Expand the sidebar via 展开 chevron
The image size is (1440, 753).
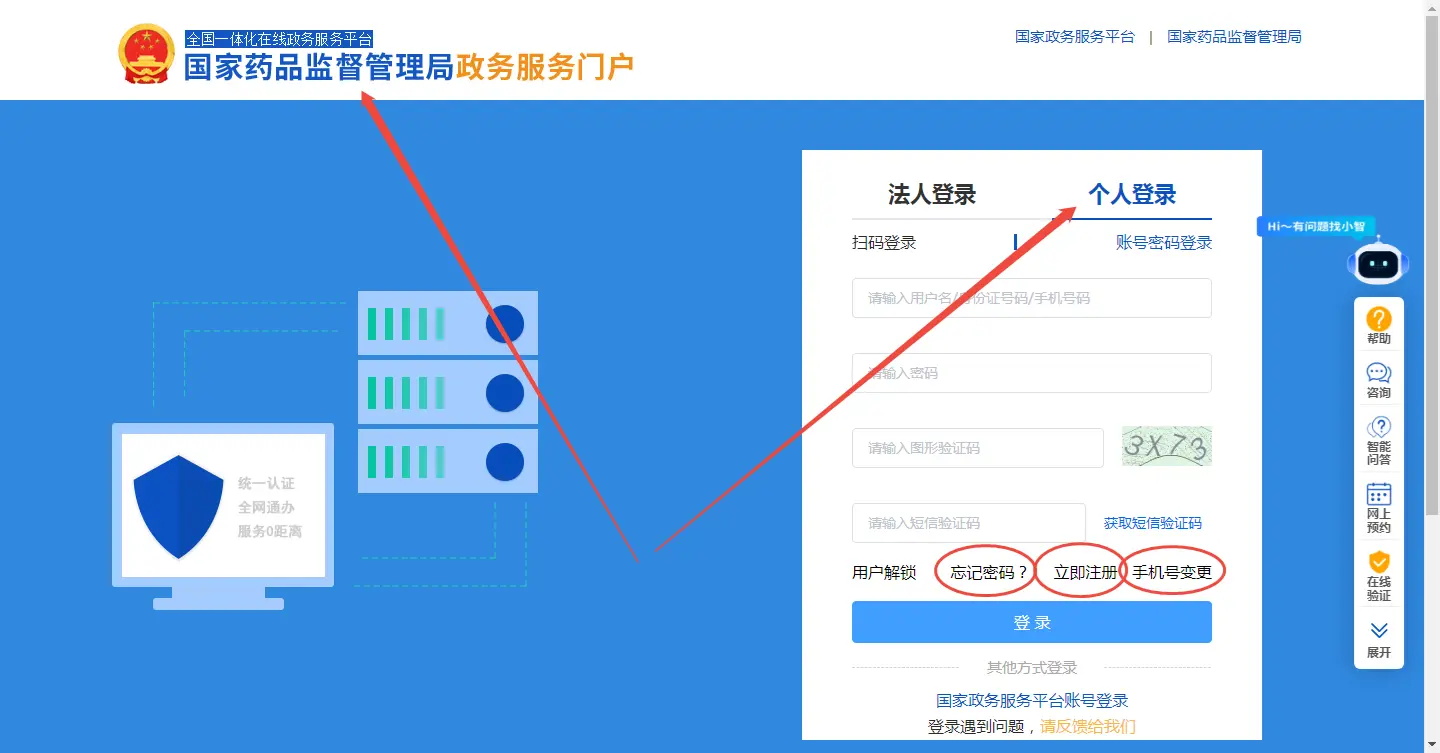tap(1379, 640)
